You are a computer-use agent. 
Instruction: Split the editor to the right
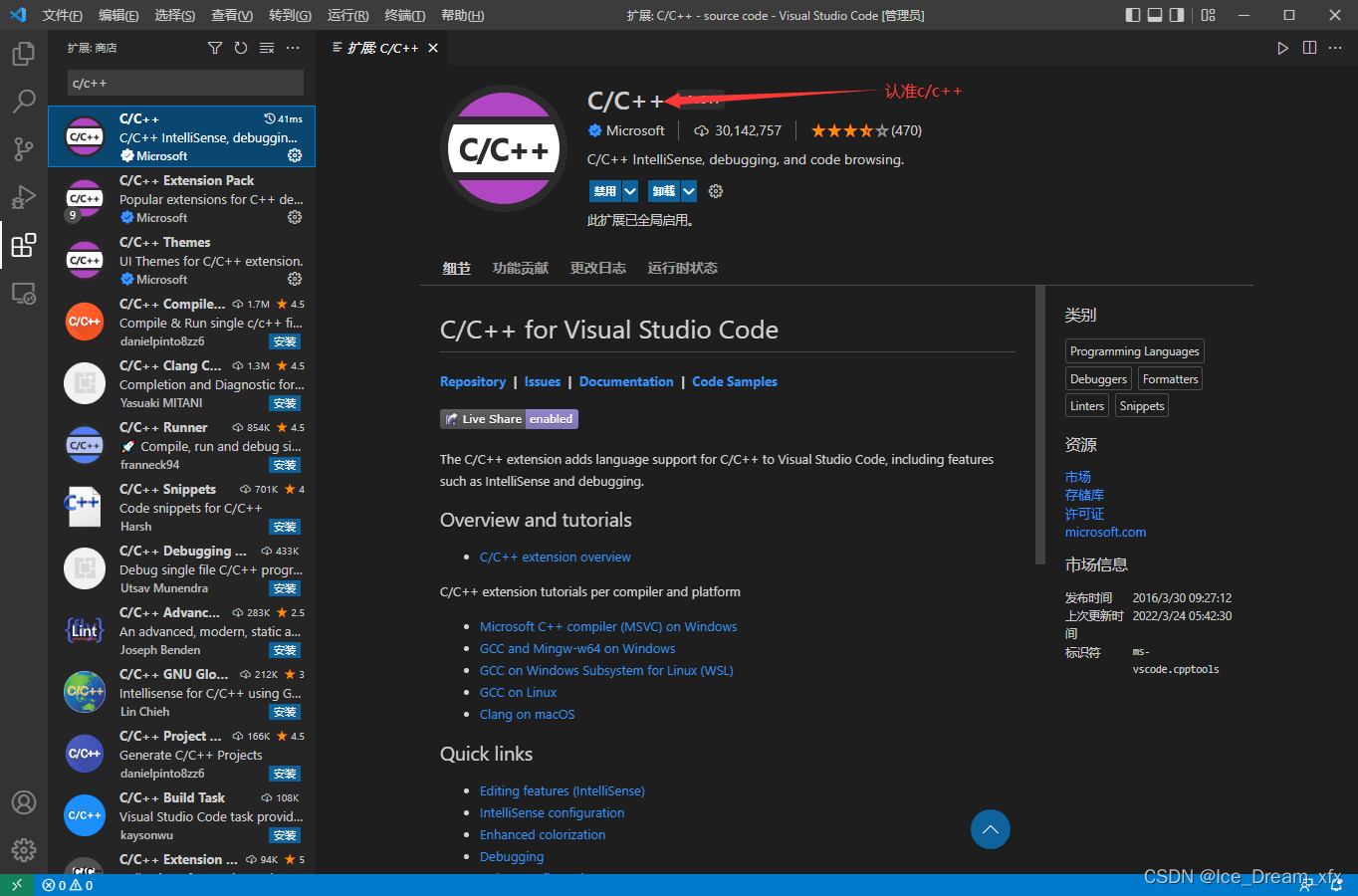[1310, 48]
